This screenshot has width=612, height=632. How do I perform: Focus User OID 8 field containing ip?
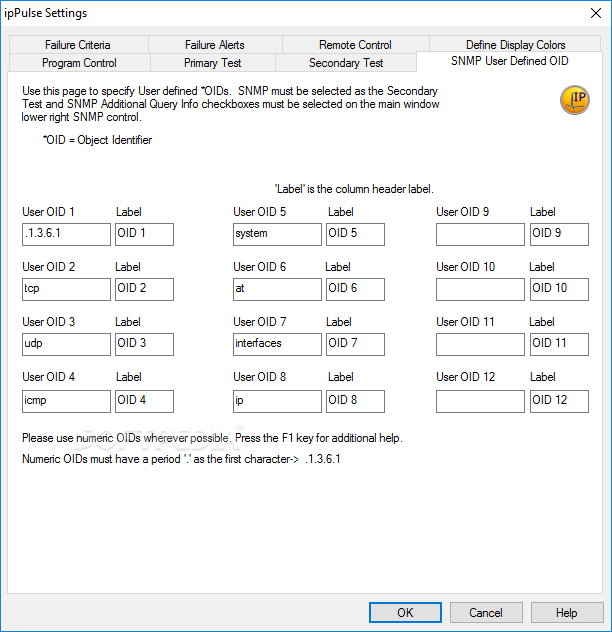pyautogui.click(x=277, y=401)
